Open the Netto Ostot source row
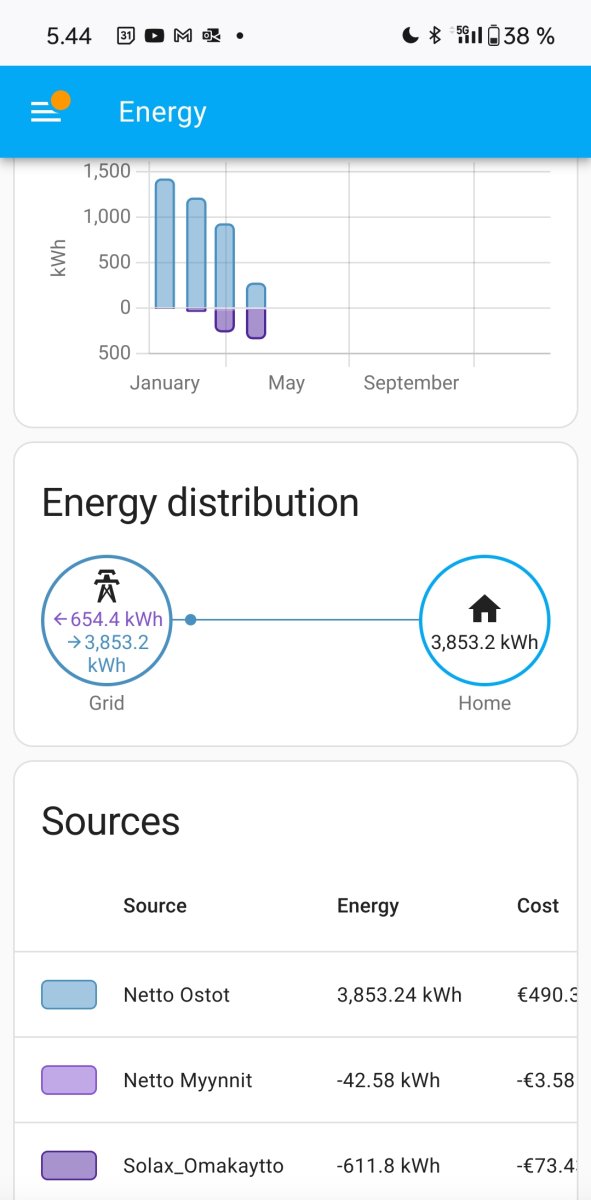 (296, 995)
